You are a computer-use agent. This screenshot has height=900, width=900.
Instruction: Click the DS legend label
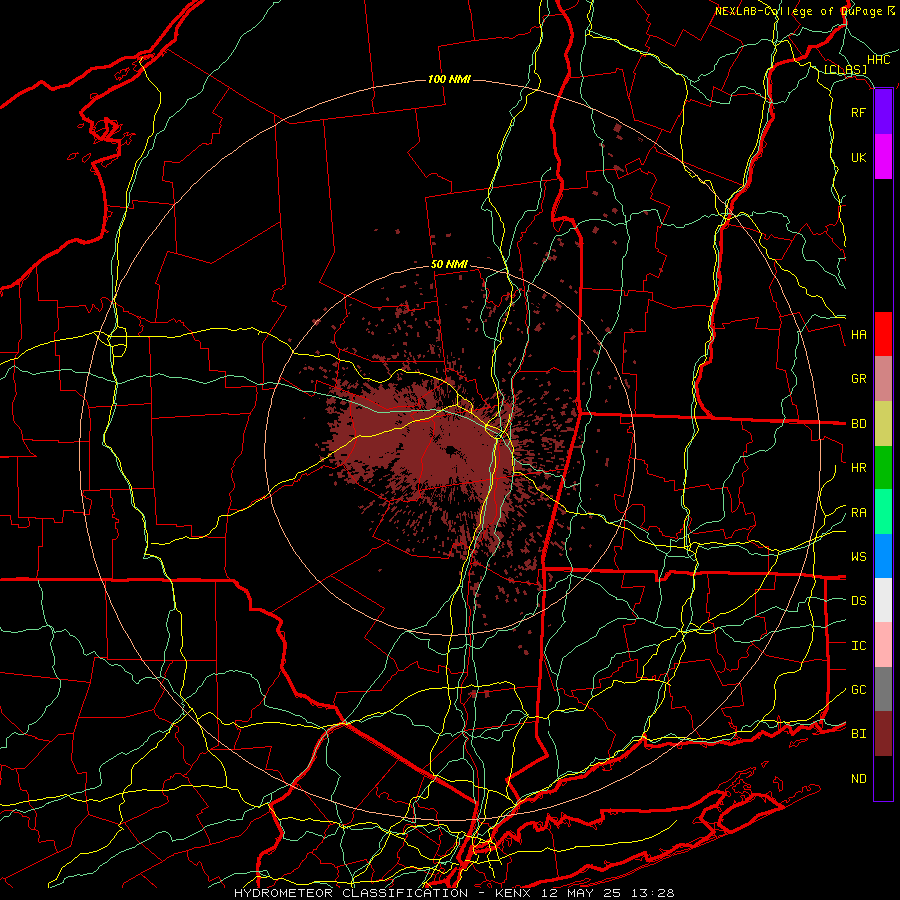coord(858,601)
